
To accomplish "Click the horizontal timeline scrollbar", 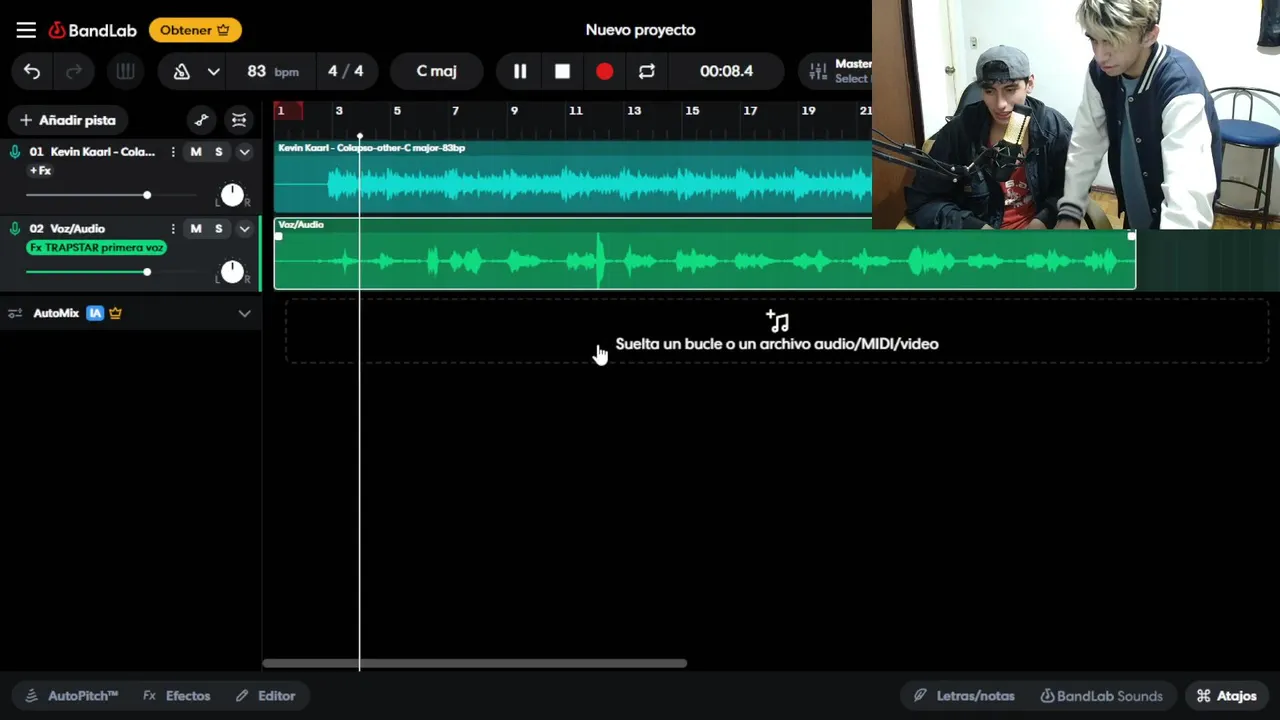I will 474,663.
